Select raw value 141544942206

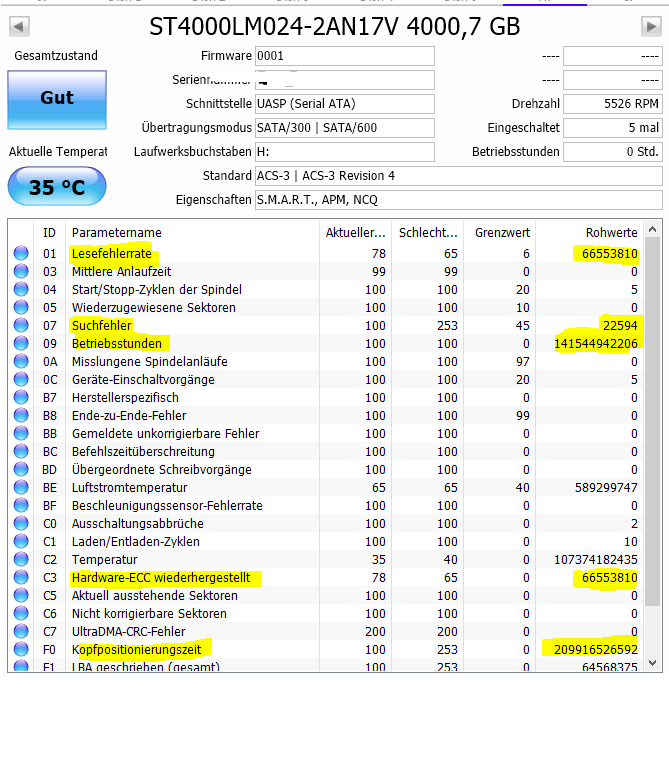coord(596,344)
